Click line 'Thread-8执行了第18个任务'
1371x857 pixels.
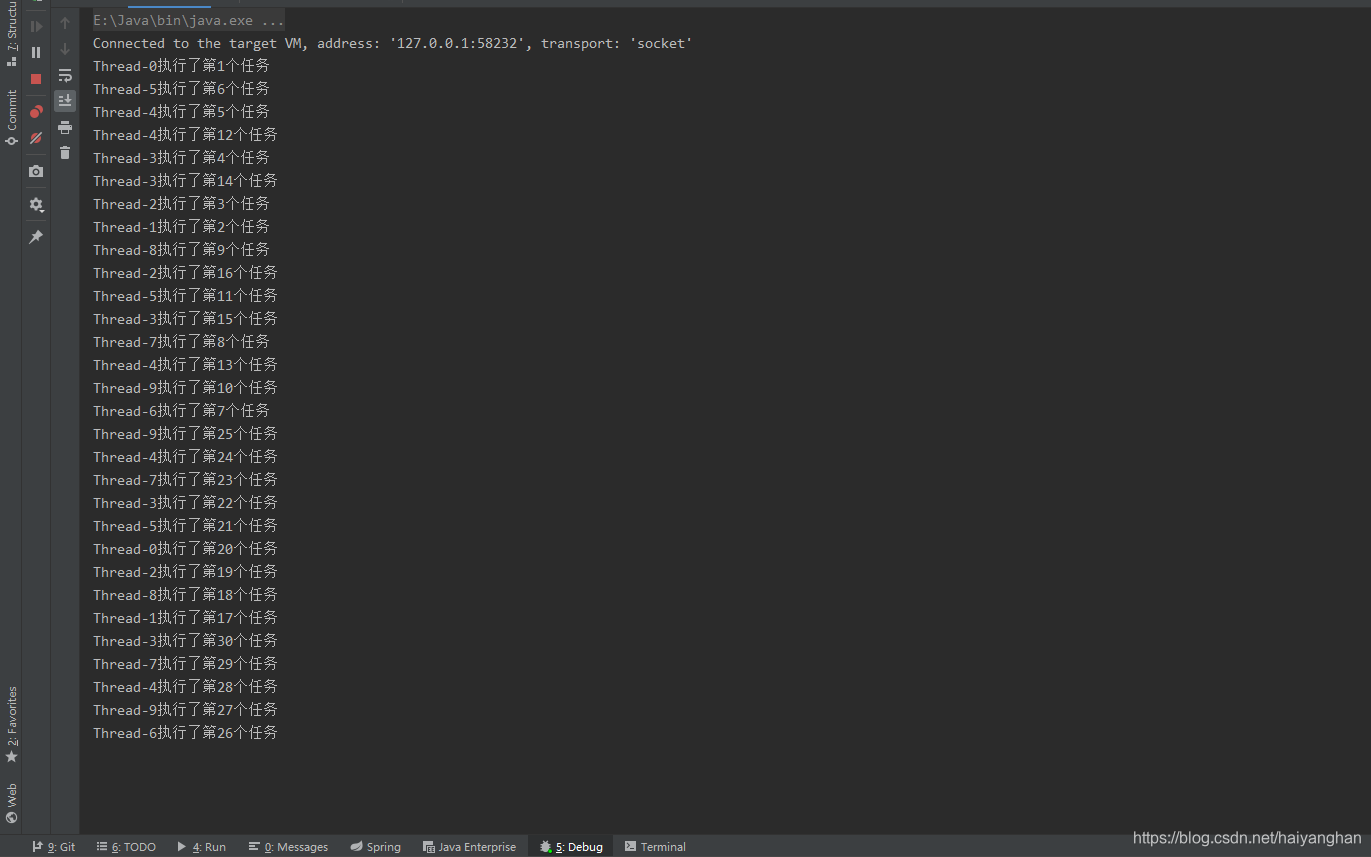[185, 595]
